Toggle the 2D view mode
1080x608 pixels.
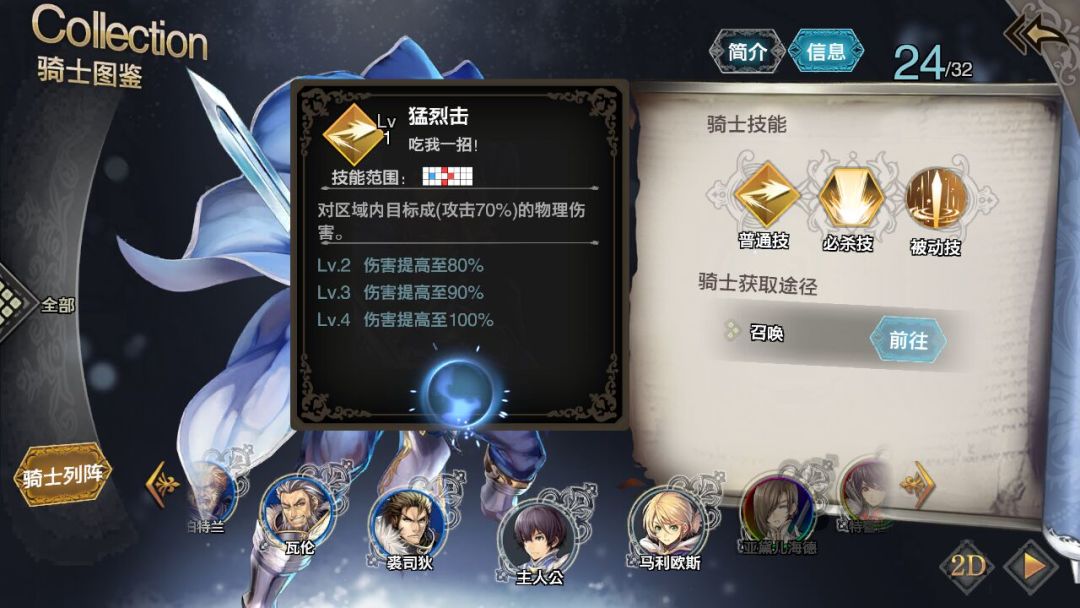[x=968, y=566]
